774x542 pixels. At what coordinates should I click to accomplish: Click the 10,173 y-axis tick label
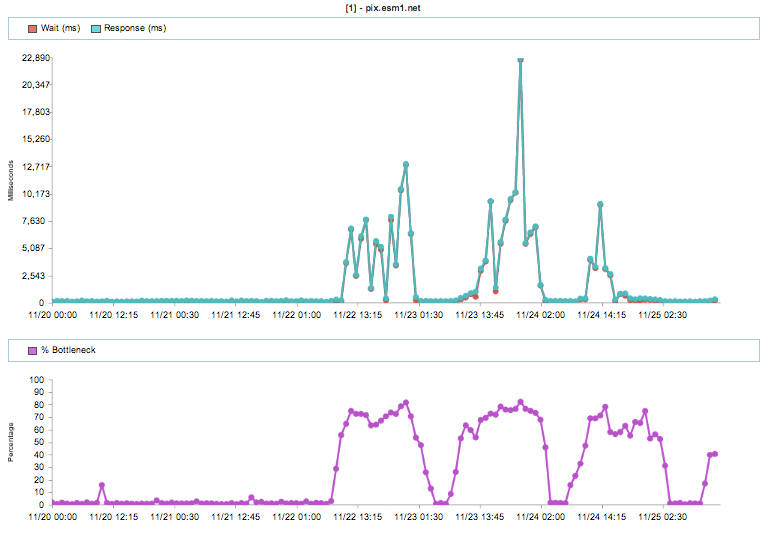[36, 194]
